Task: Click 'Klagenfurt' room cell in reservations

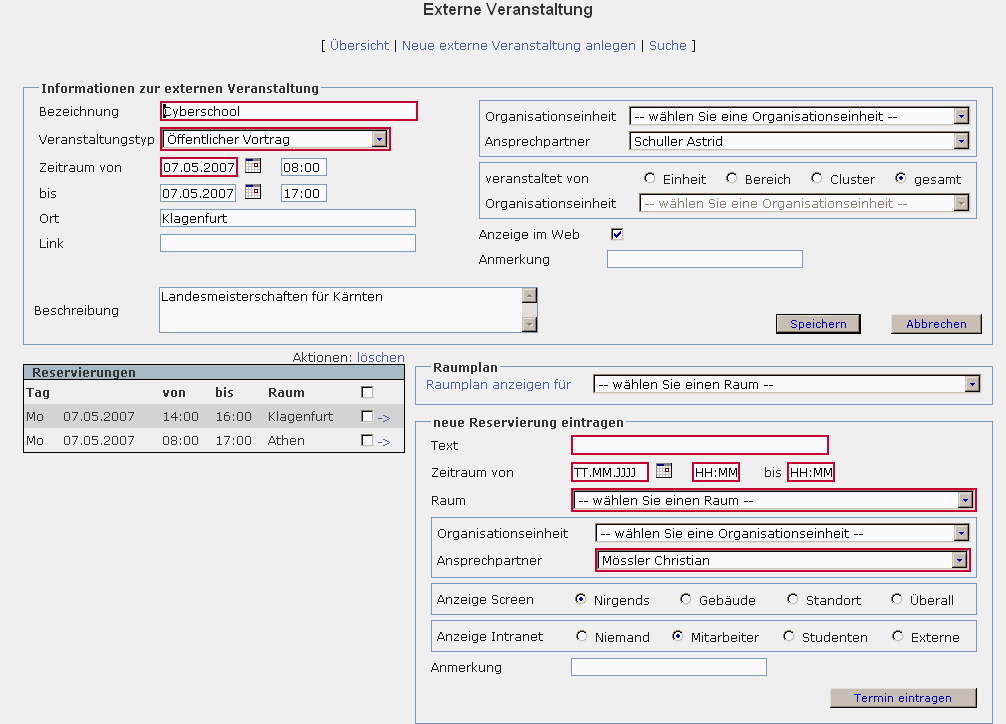Action: 300,417
